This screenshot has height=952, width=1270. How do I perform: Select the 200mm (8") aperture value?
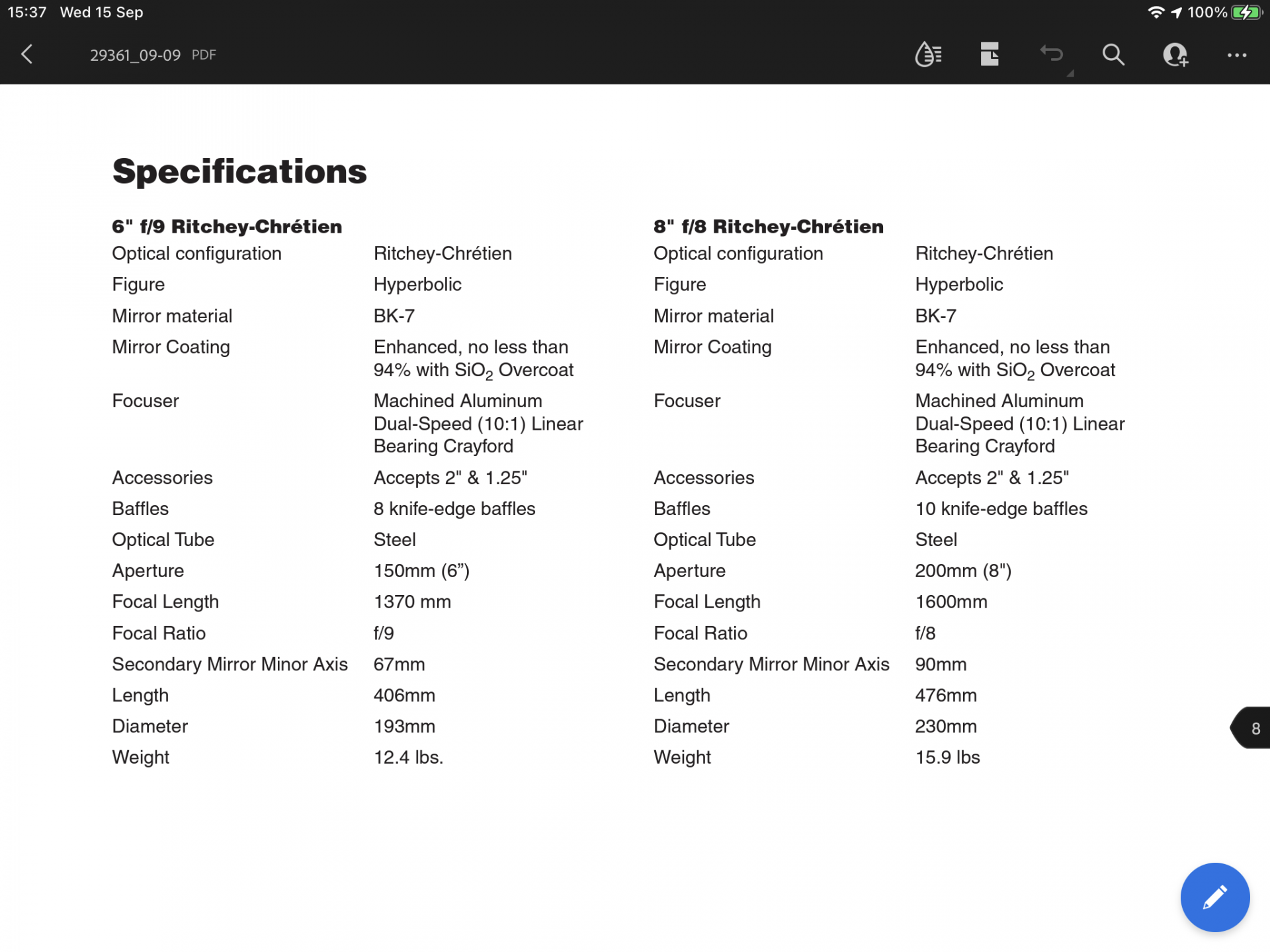tap(963, 571)
